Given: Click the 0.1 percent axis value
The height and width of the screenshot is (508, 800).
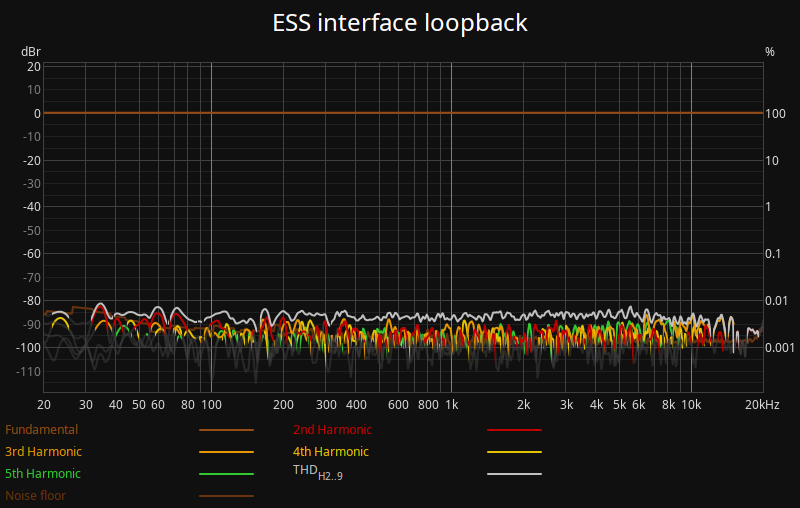Looking at the screenshot, I should [x=773, y=253].
